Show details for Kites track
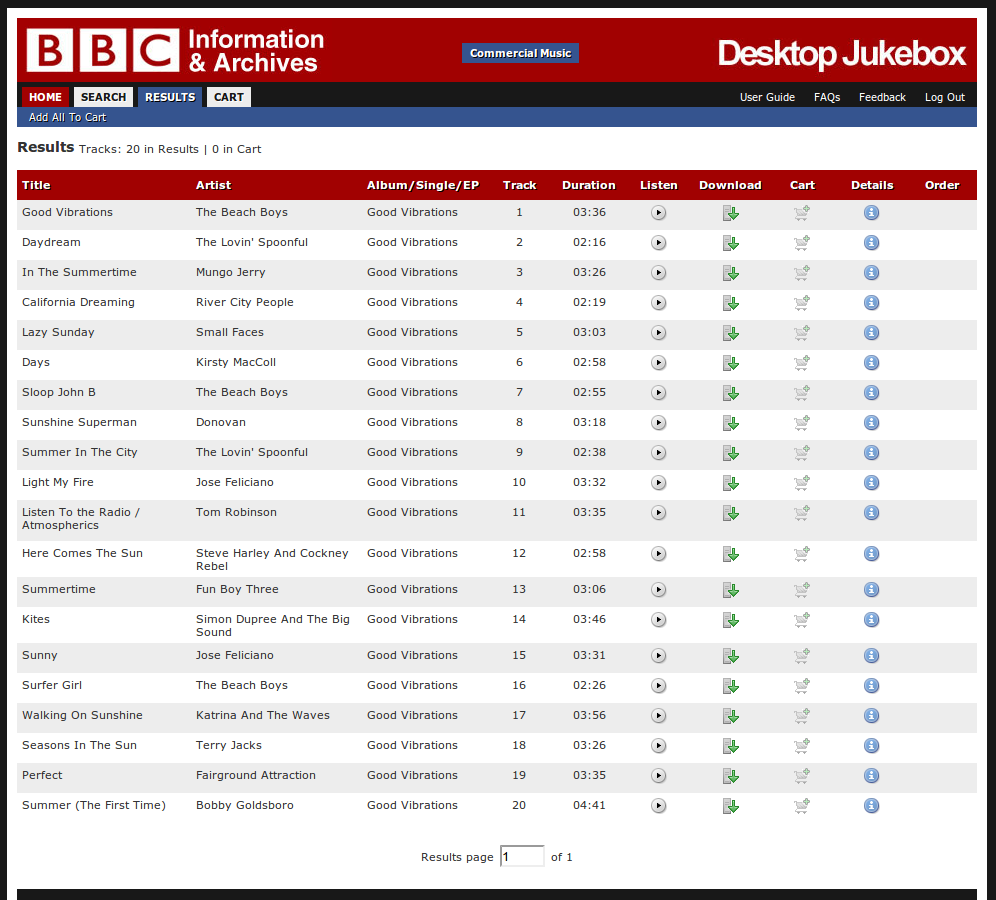The image size is (996, 900). pos(871,620)
